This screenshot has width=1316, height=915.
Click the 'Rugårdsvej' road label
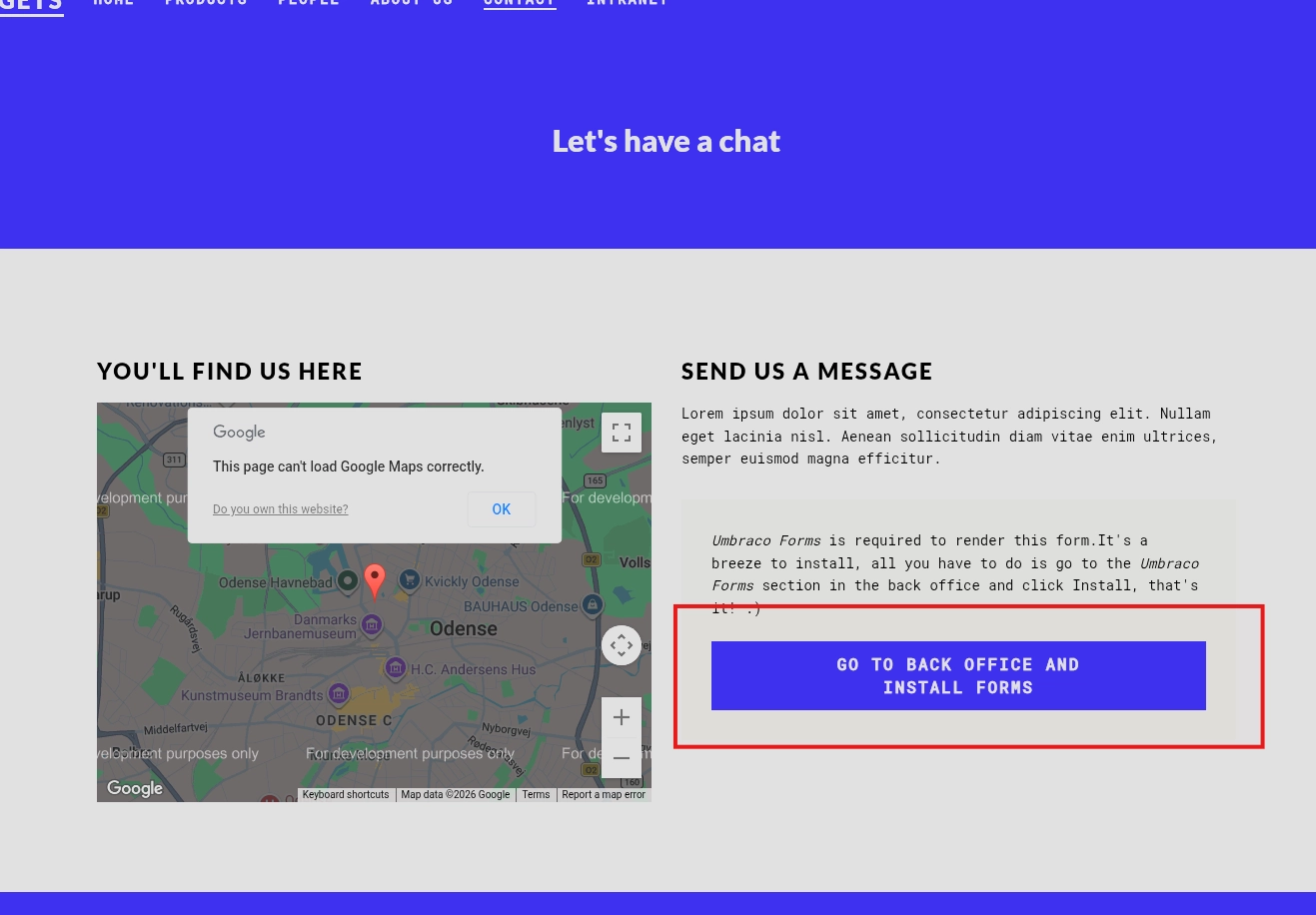pyautogui.click(x=185, y=628)
